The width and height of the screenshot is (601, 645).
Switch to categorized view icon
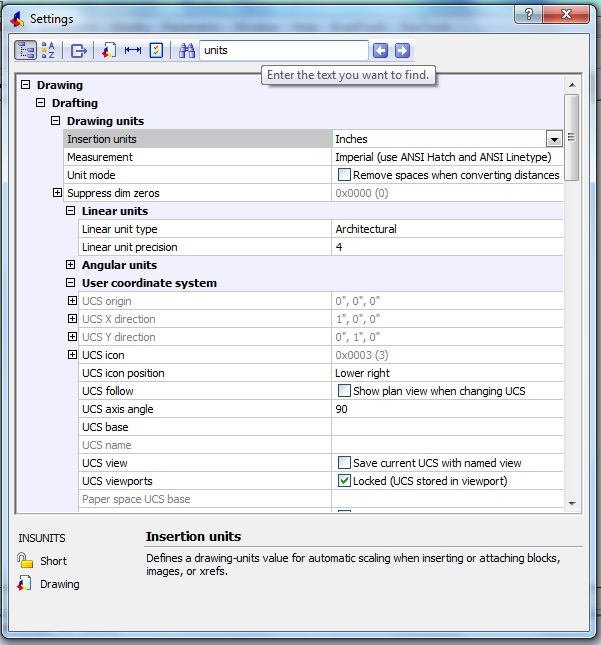point(26,50)
